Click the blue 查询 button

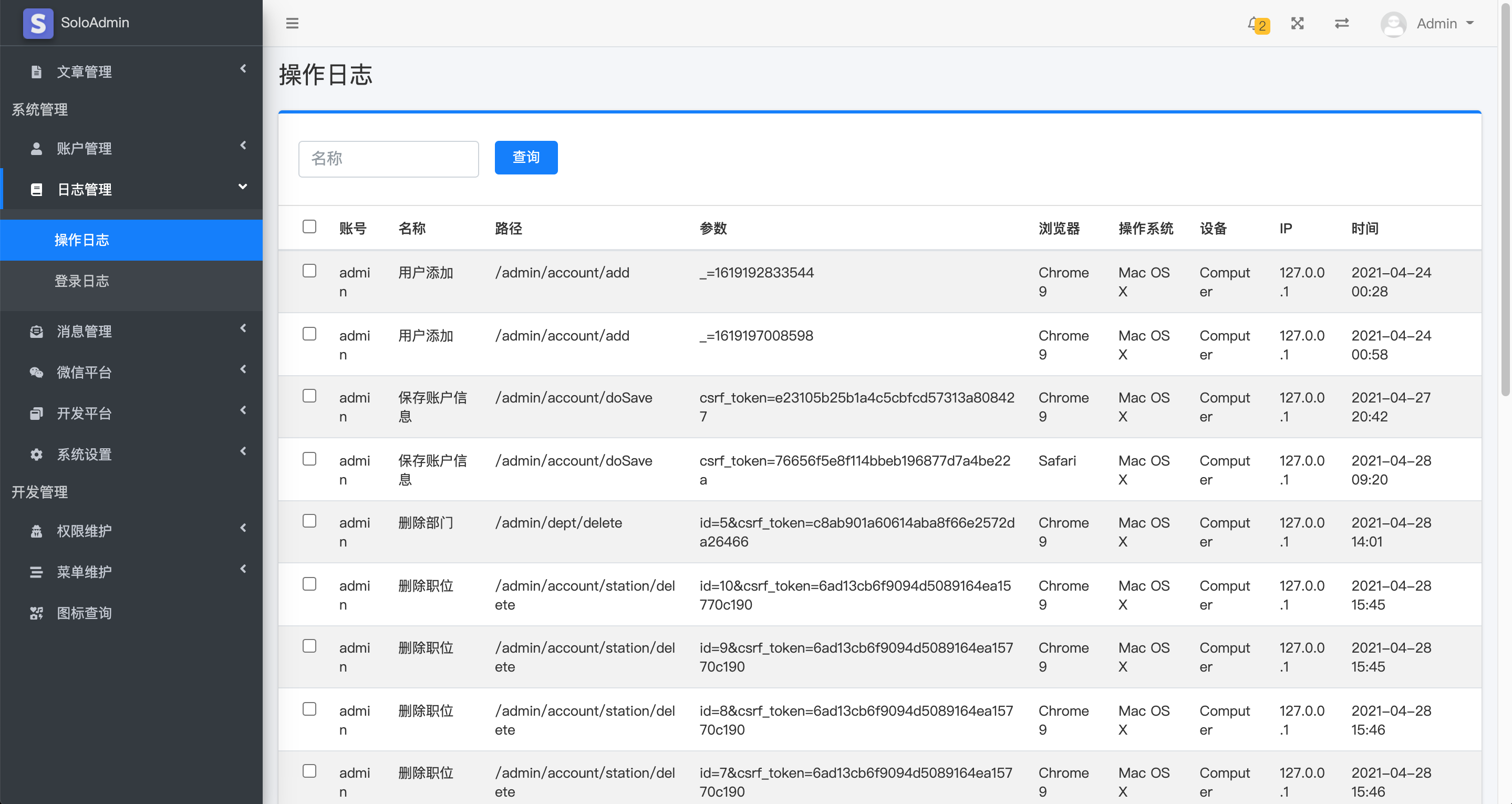coord(526,158)
